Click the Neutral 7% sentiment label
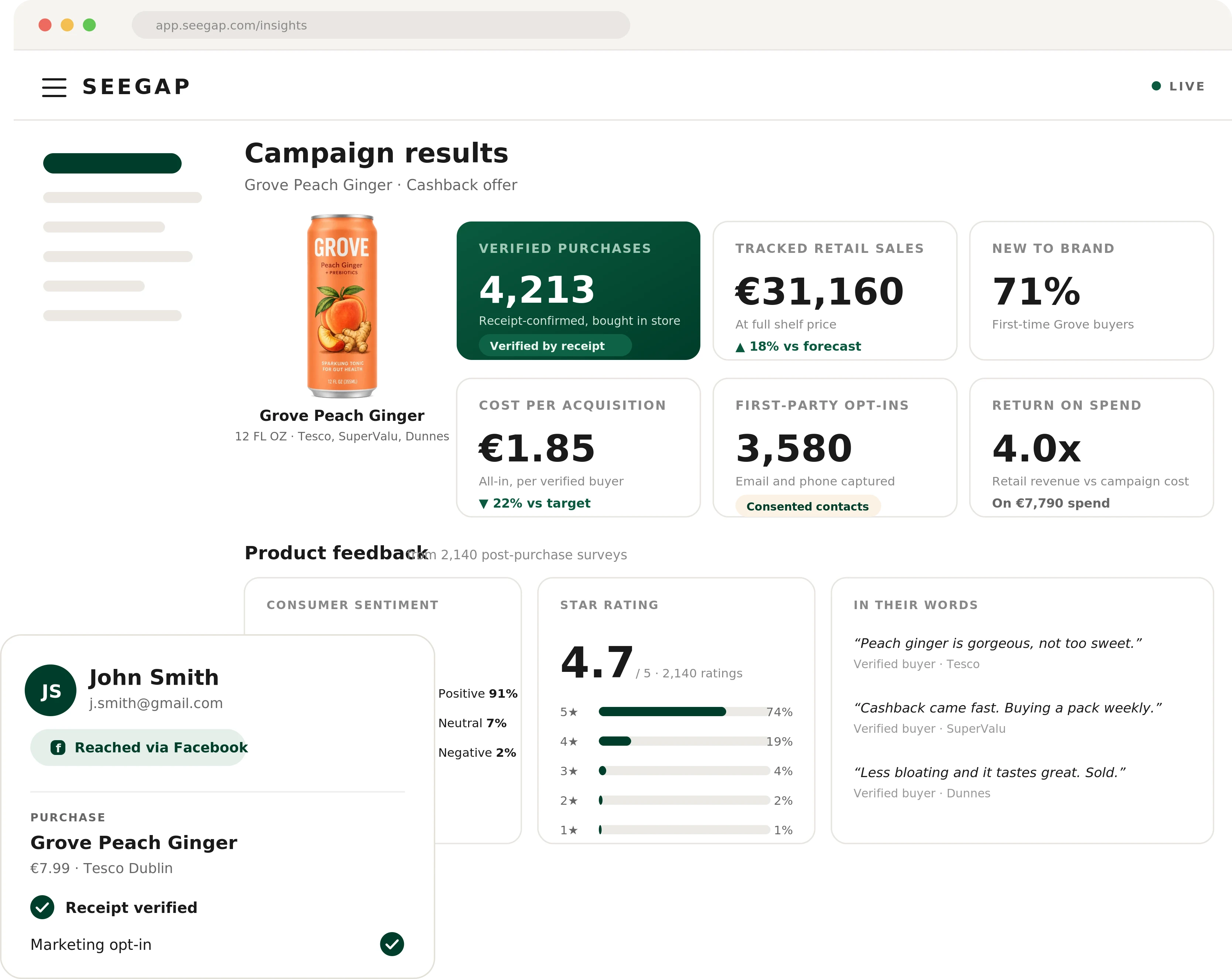Screen dimensions: 1232x979 tap(472, 723)
